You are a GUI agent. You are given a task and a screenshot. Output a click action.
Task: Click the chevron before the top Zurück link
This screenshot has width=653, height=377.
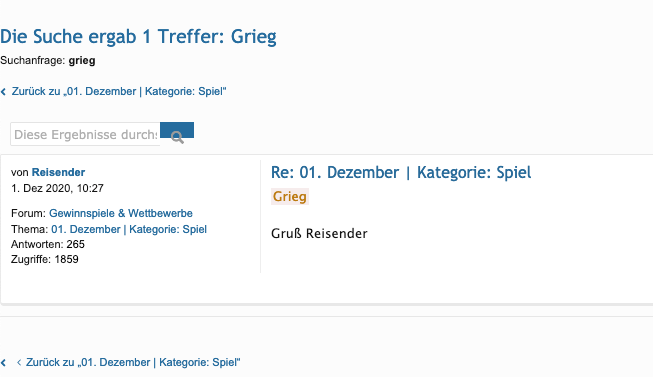coord(3,92)
